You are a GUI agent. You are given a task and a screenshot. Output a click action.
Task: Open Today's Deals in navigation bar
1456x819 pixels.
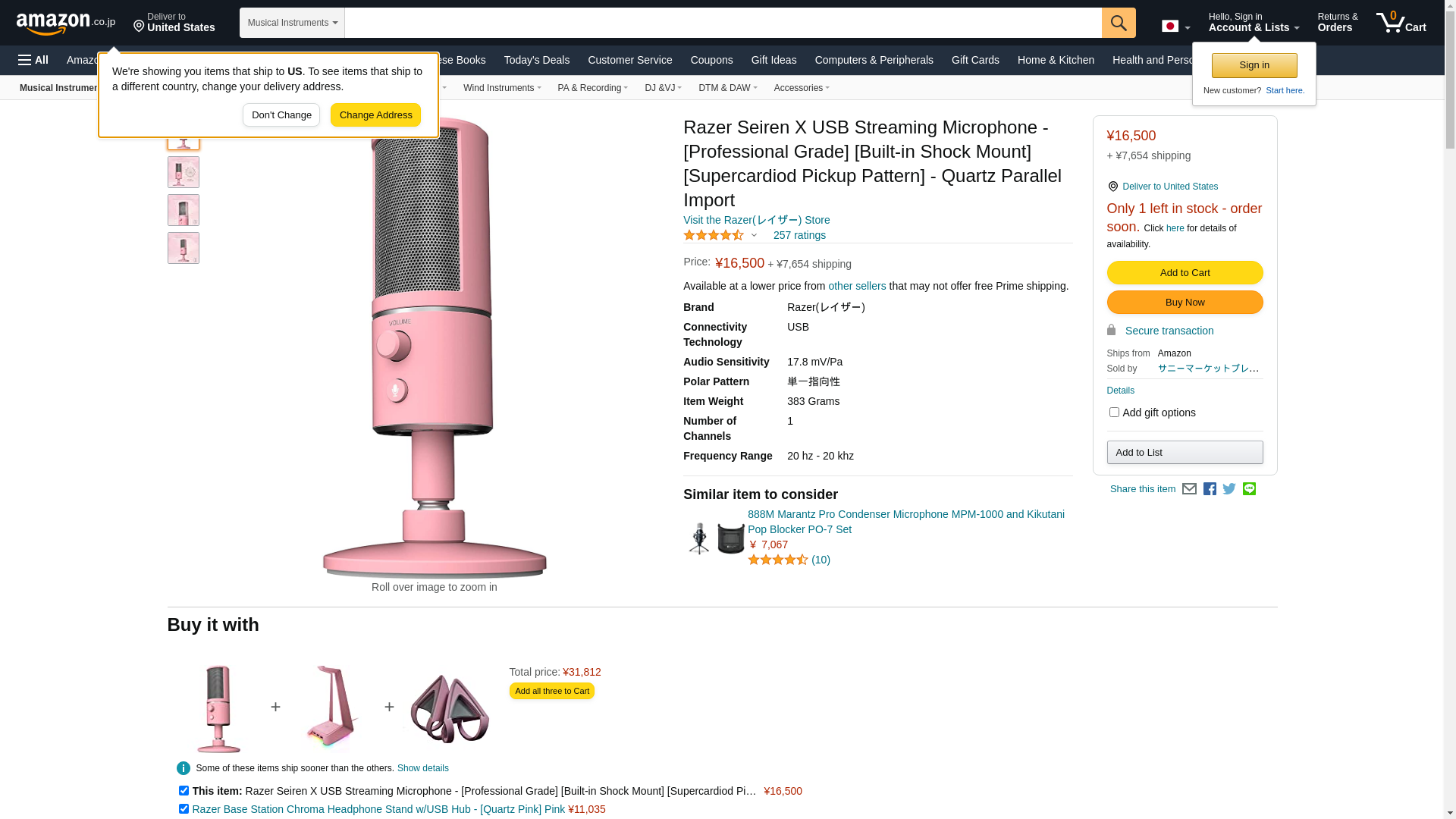click(537, 60)
